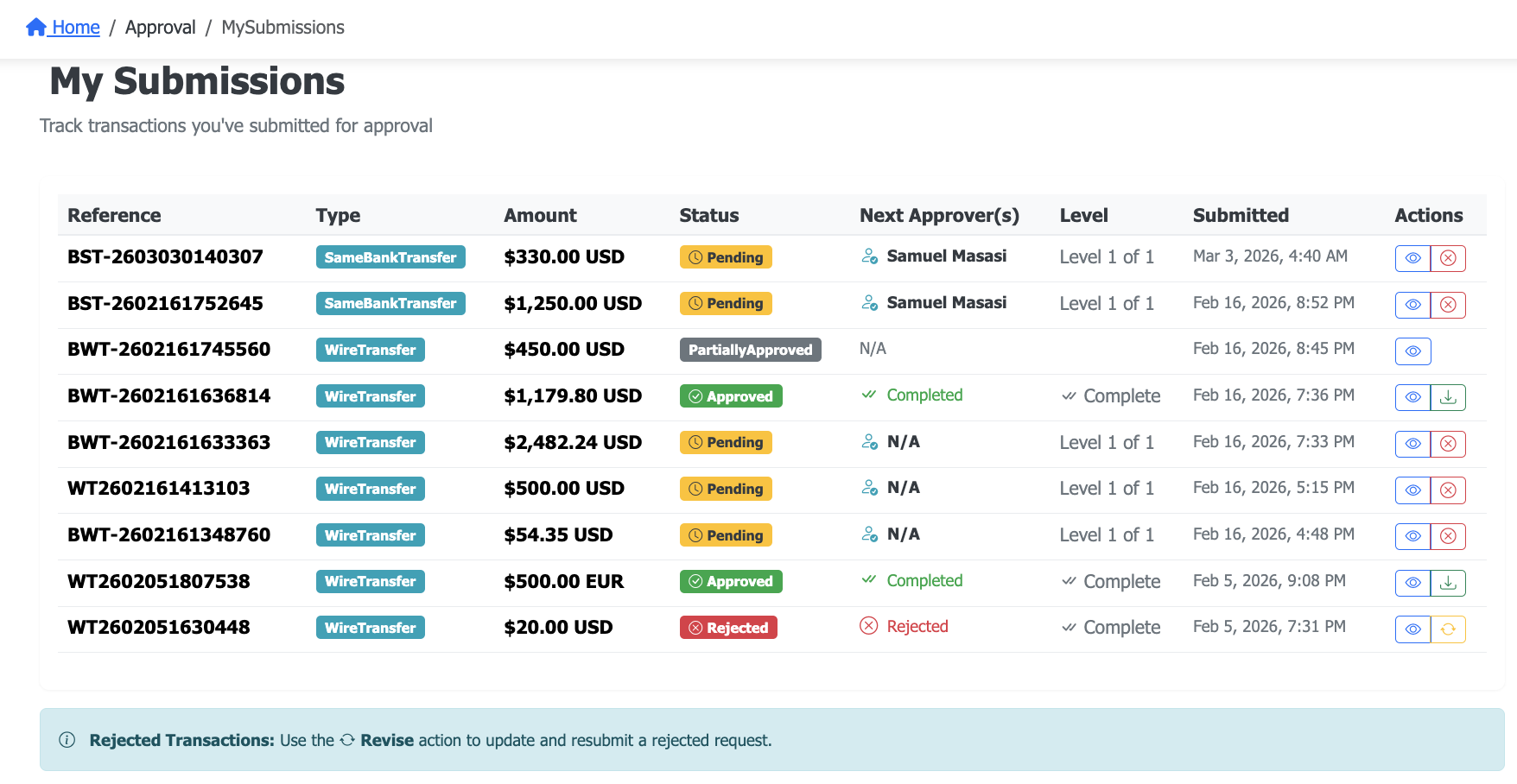Download receipt for BWT-2602161636814

1448,397
